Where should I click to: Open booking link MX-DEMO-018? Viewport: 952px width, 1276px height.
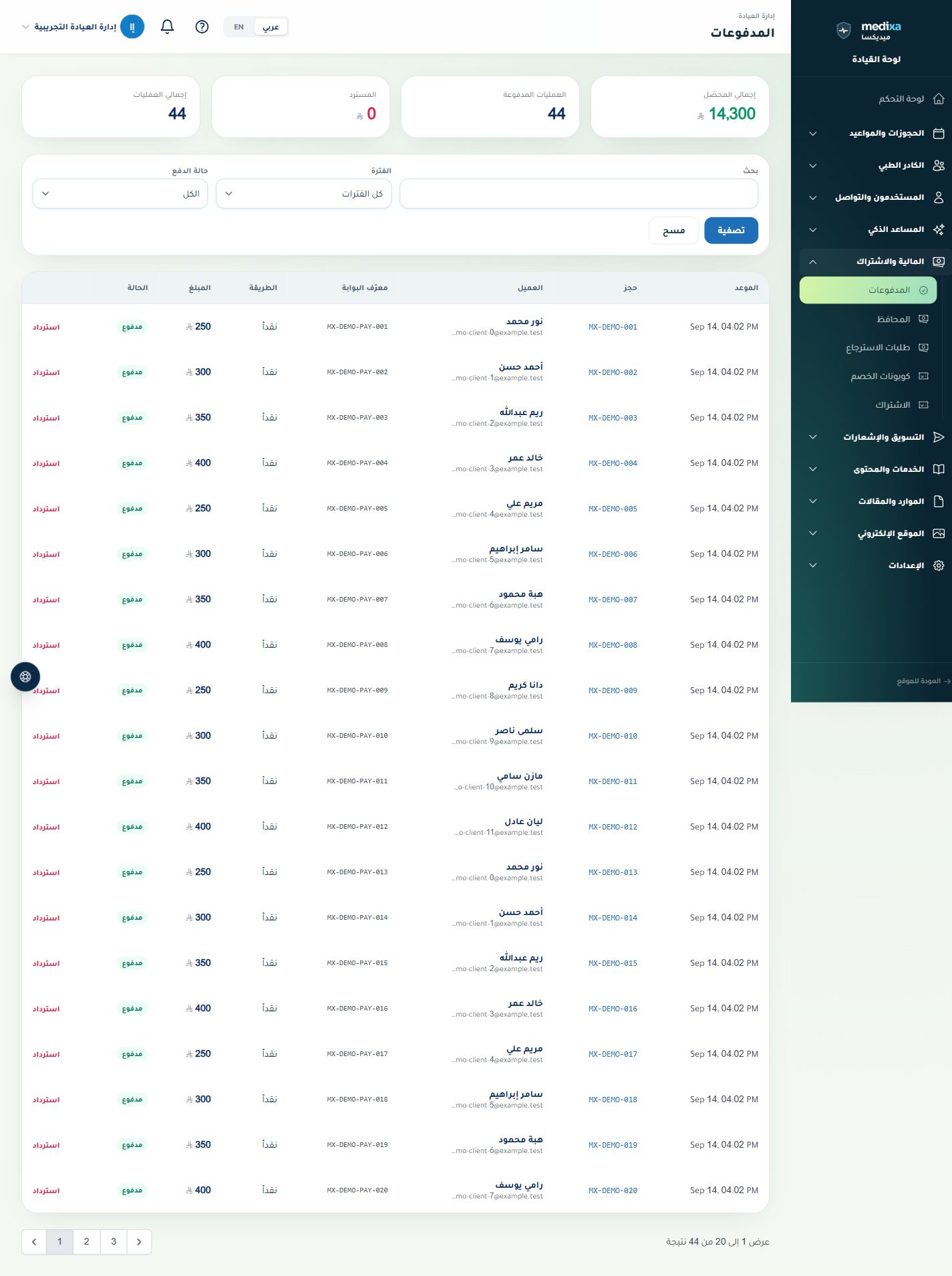tap(613, 1100)
